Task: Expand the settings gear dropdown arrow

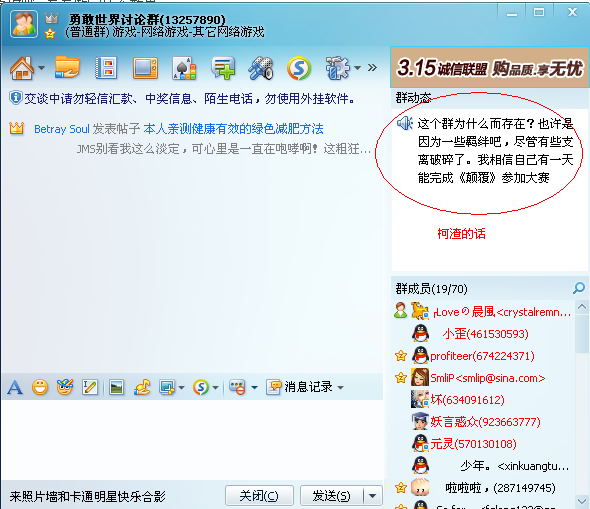Action: (357, 68)
